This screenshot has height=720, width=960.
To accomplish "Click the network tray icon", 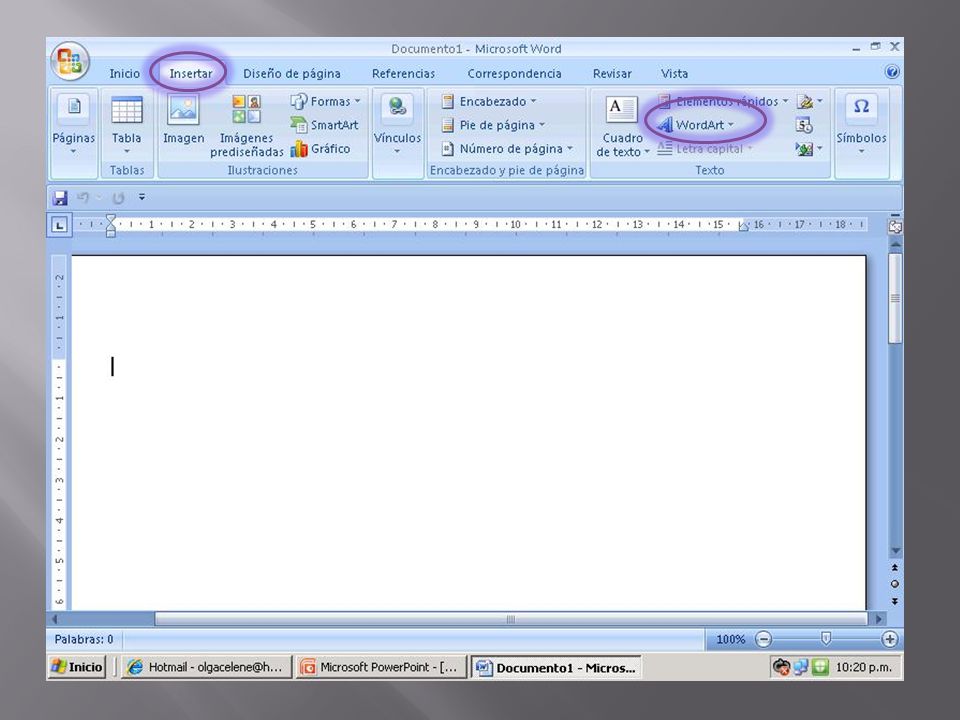I will click(x=800, y=667).
